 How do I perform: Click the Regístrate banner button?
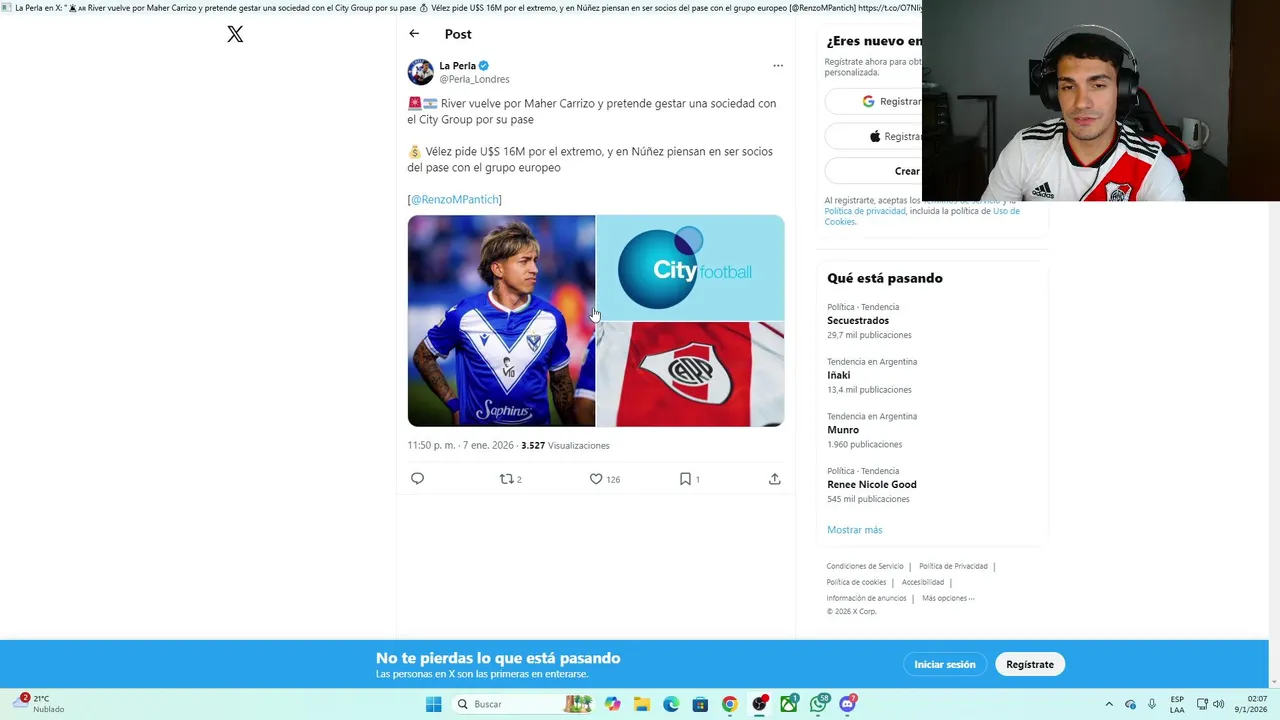(x=1030, y=664)
